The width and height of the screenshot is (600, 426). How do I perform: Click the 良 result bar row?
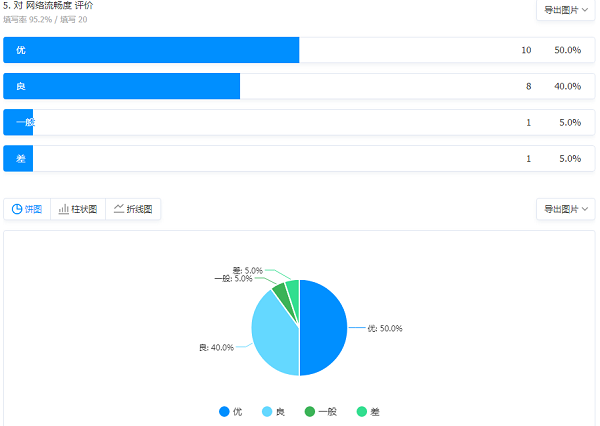pyautogui.click(x=299, y=86)
